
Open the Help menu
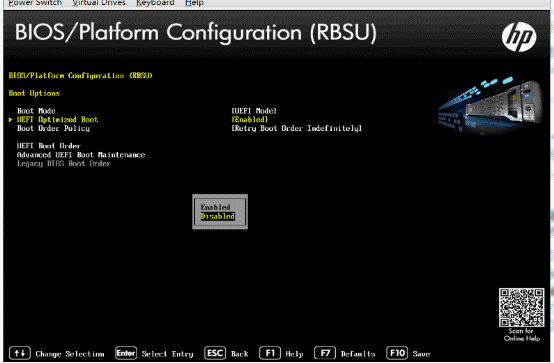[194, 3]
